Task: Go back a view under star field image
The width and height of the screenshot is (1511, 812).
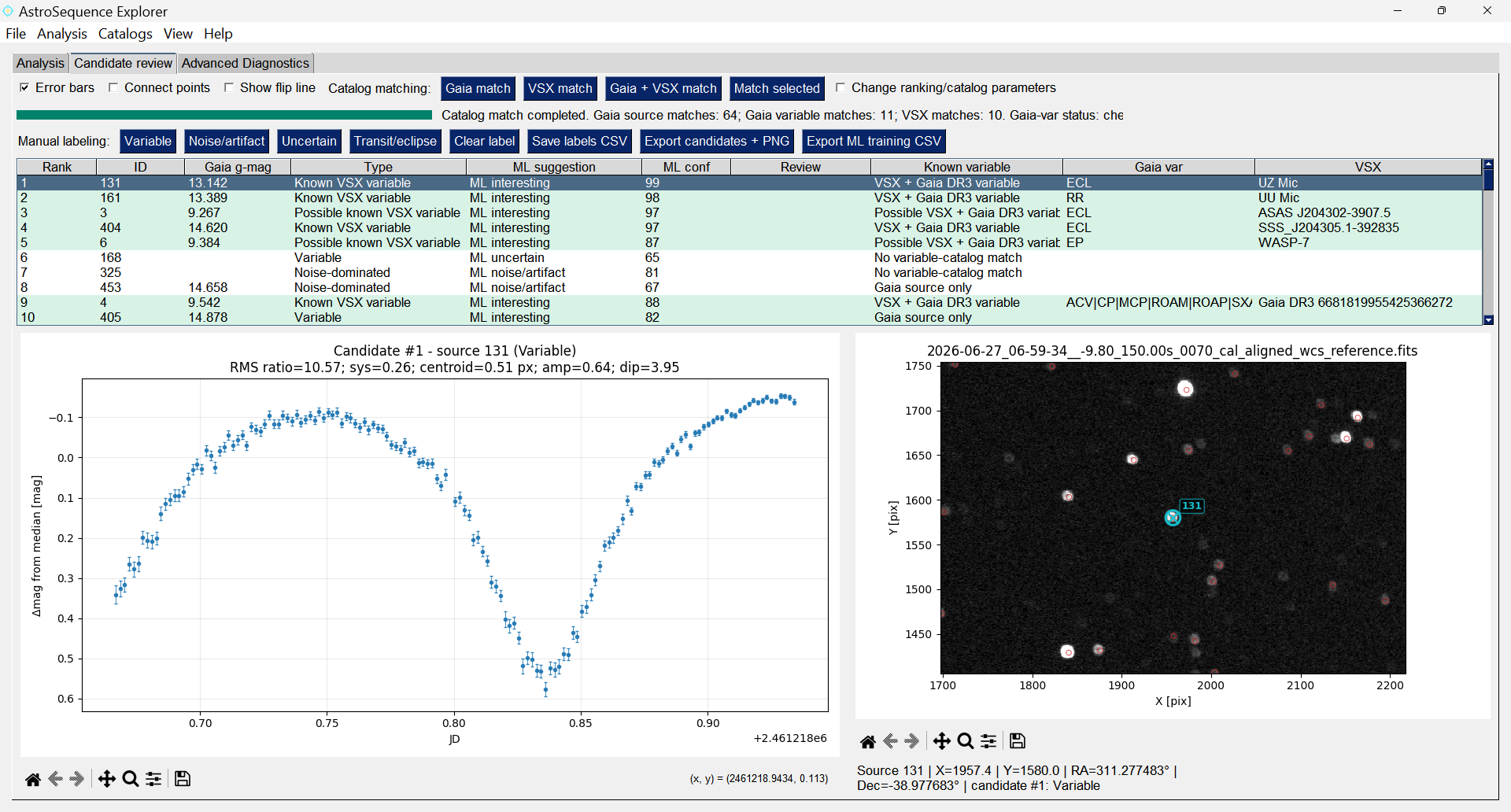Action: click(x=891, y=741)
